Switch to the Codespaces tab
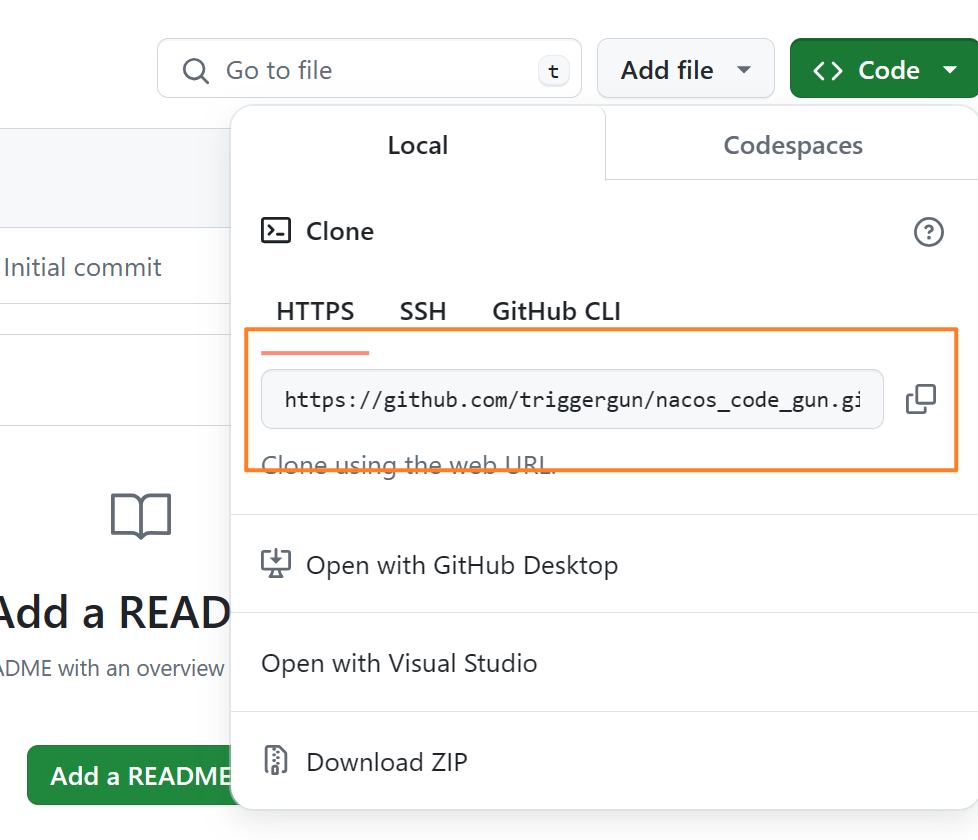The image size is (978, 840). 792,145
